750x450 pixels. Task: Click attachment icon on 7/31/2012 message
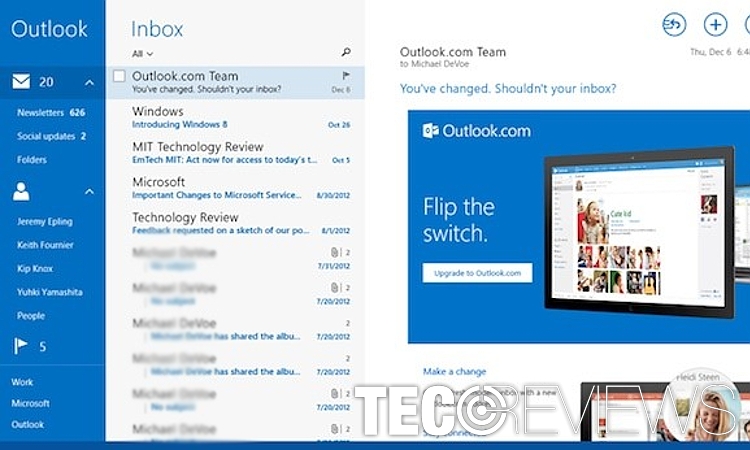[x=335, y=252]
